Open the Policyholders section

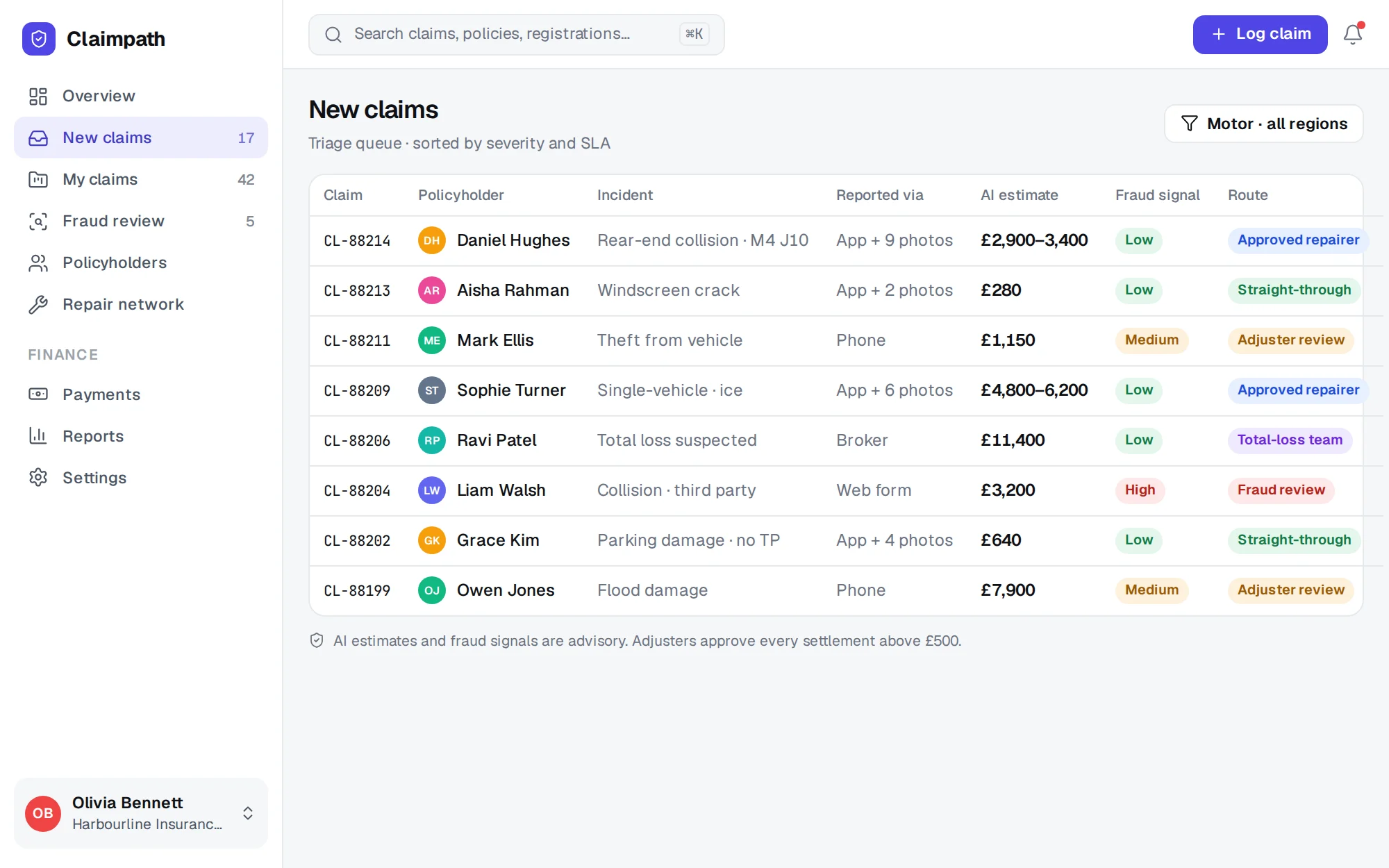[x=141, y=262]
